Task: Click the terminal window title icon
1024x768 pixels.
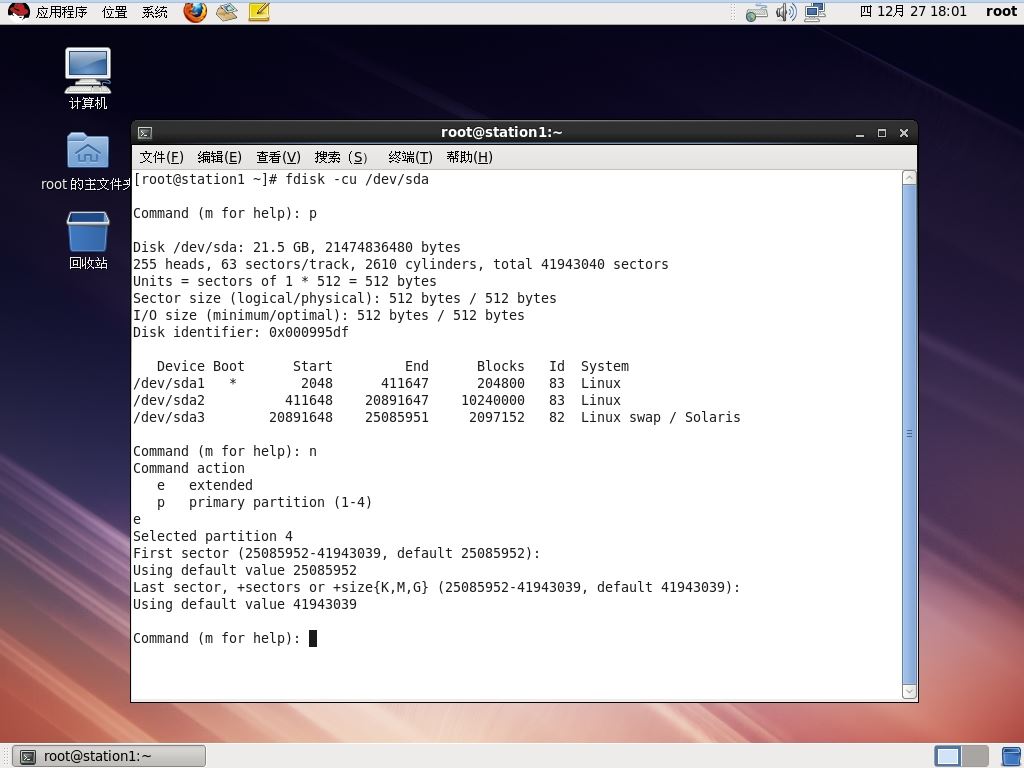Action: tap(145, 133)
